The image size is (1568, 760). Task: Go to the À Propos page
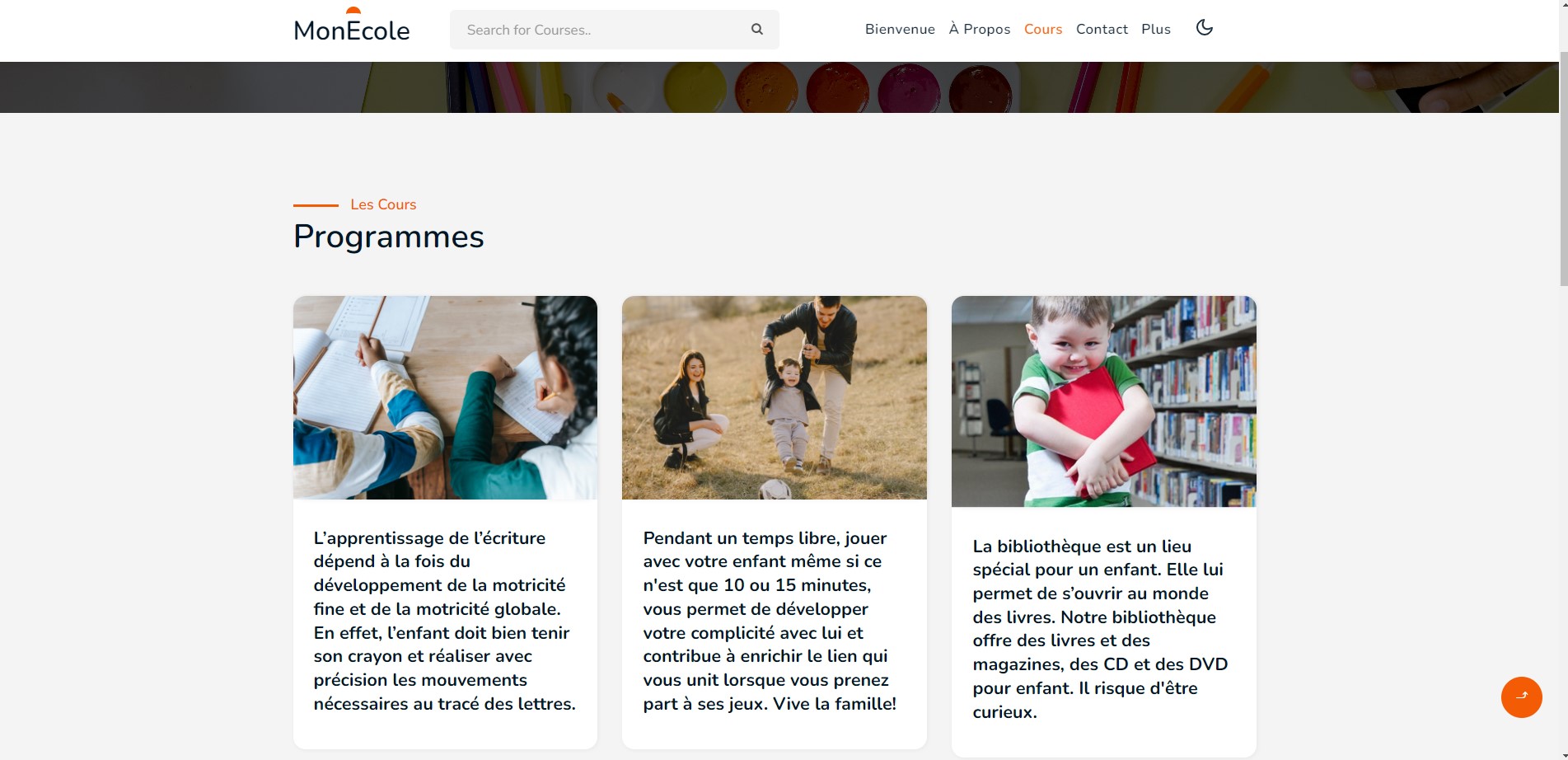point(980,29)
